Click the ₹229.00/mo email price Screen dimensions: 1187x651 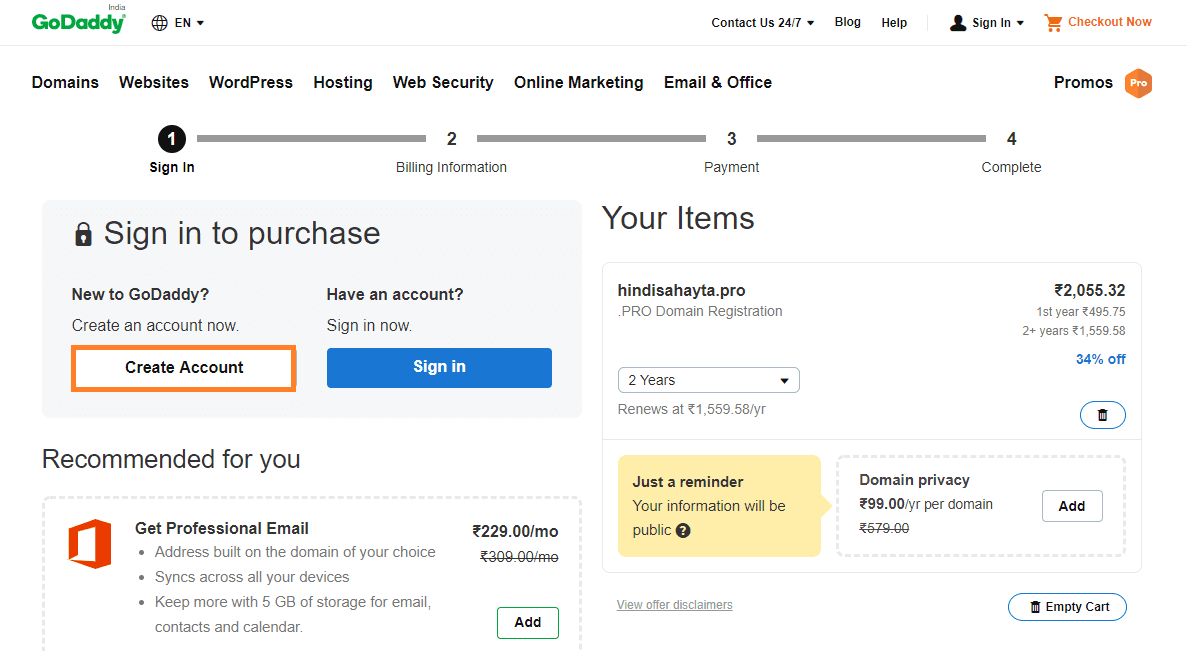516,531
